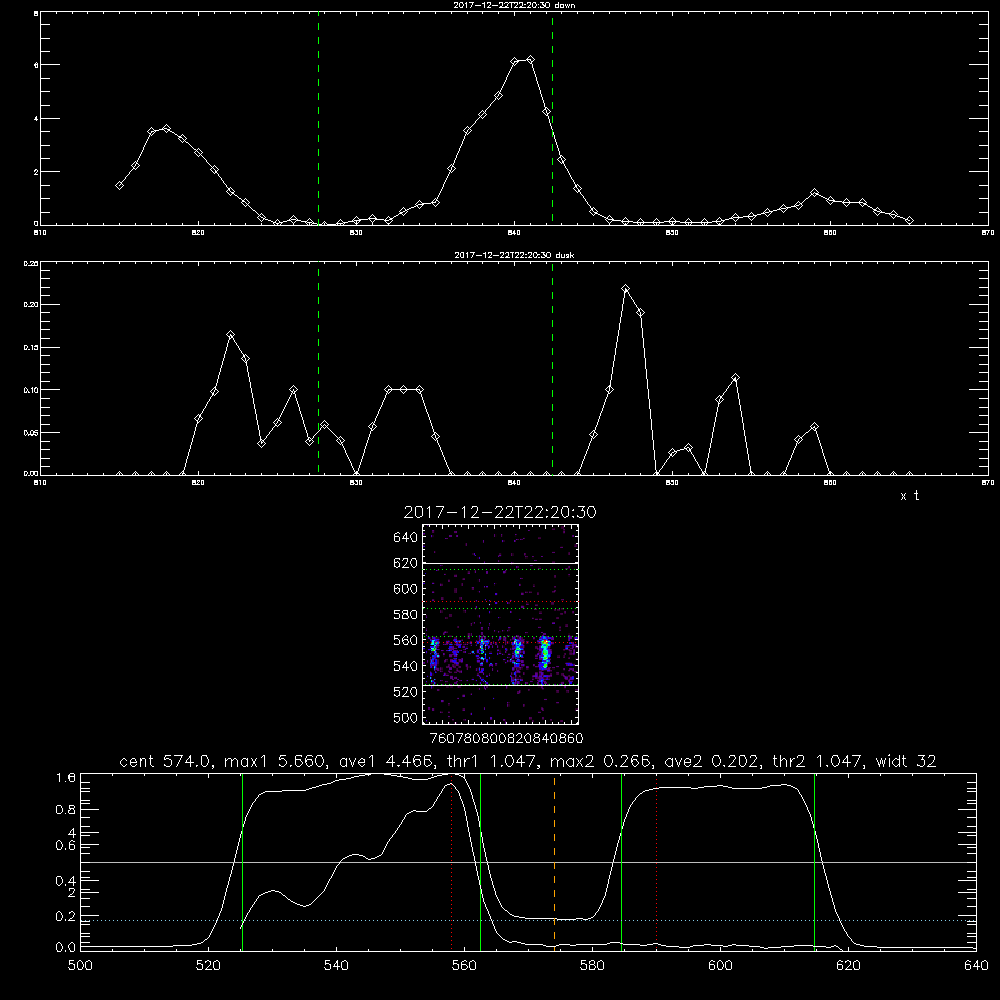Click the green vertical line near 562 in bottom plot
This screenshot has width=1000, height=1000.
click(480, 861)
